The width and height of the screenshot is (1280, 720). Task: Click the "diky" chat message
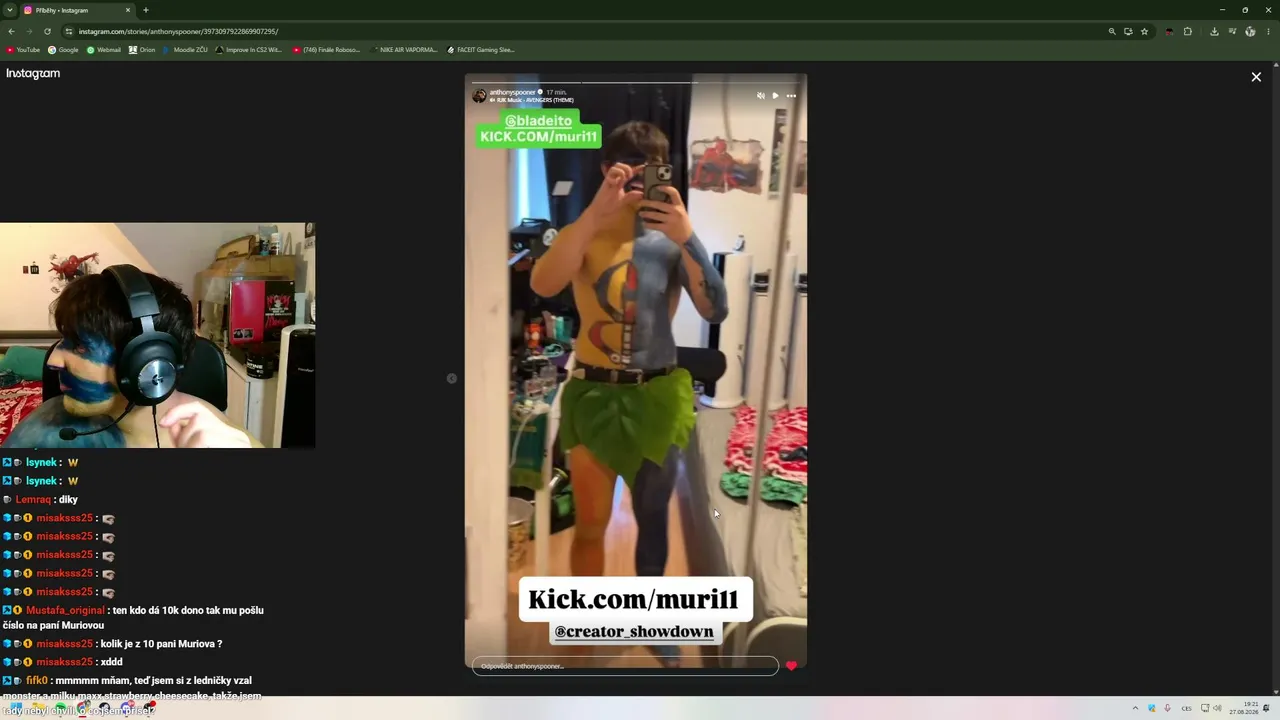pos(68,499)
